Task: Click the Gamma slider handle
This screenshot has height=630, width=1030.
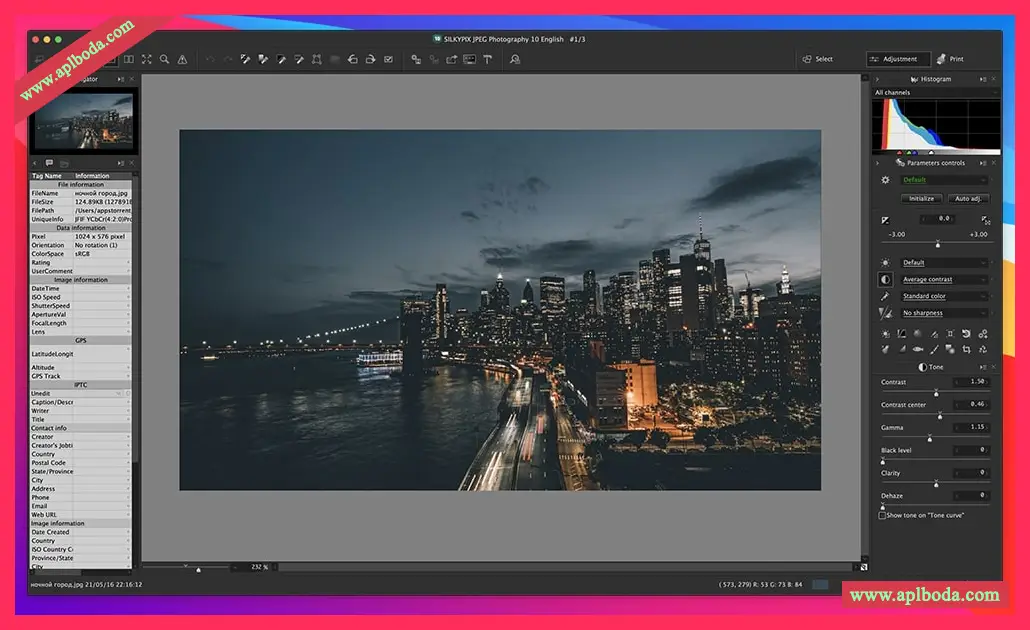Action: (x=930, y=438)
